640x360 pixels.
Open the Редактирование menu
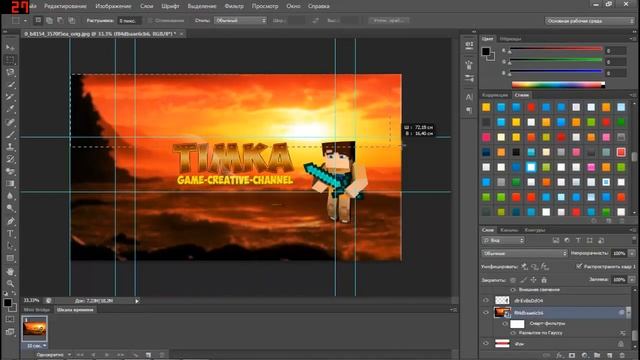point(65,6)
